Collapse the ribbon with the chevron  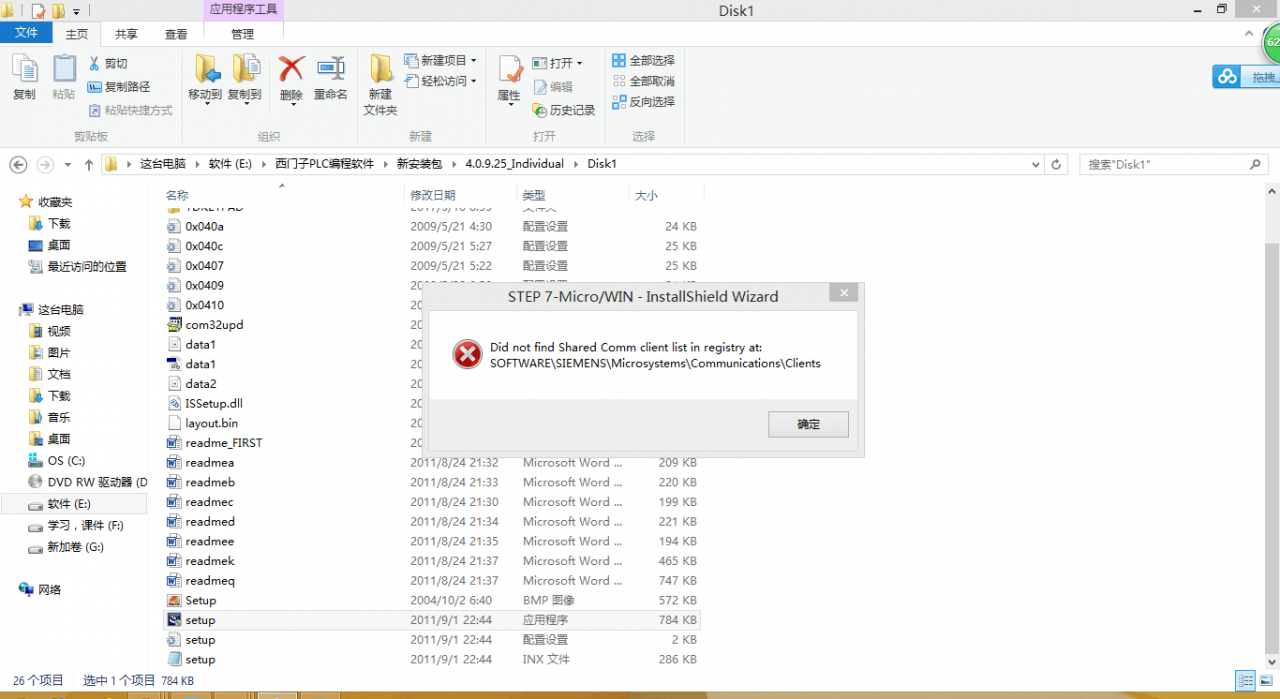tap(1250, 33)
